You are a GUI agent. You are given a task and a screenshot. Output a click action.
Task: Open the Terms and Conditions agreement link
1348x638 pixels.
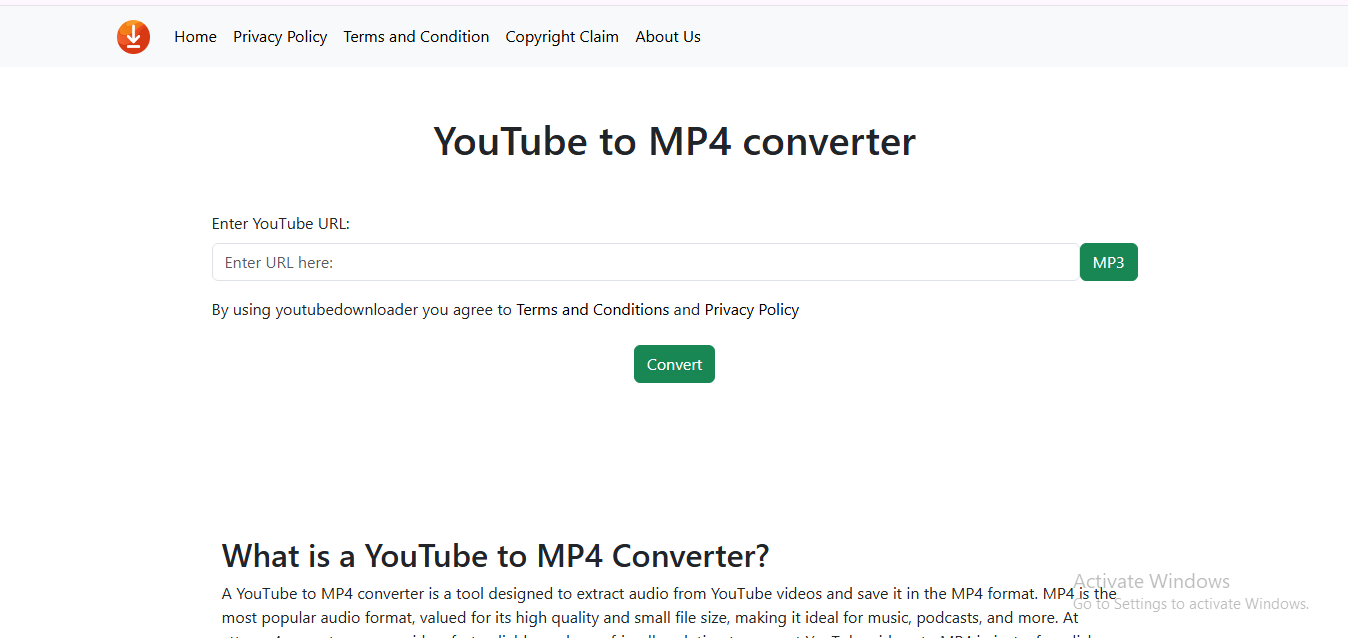click(593, 310)
